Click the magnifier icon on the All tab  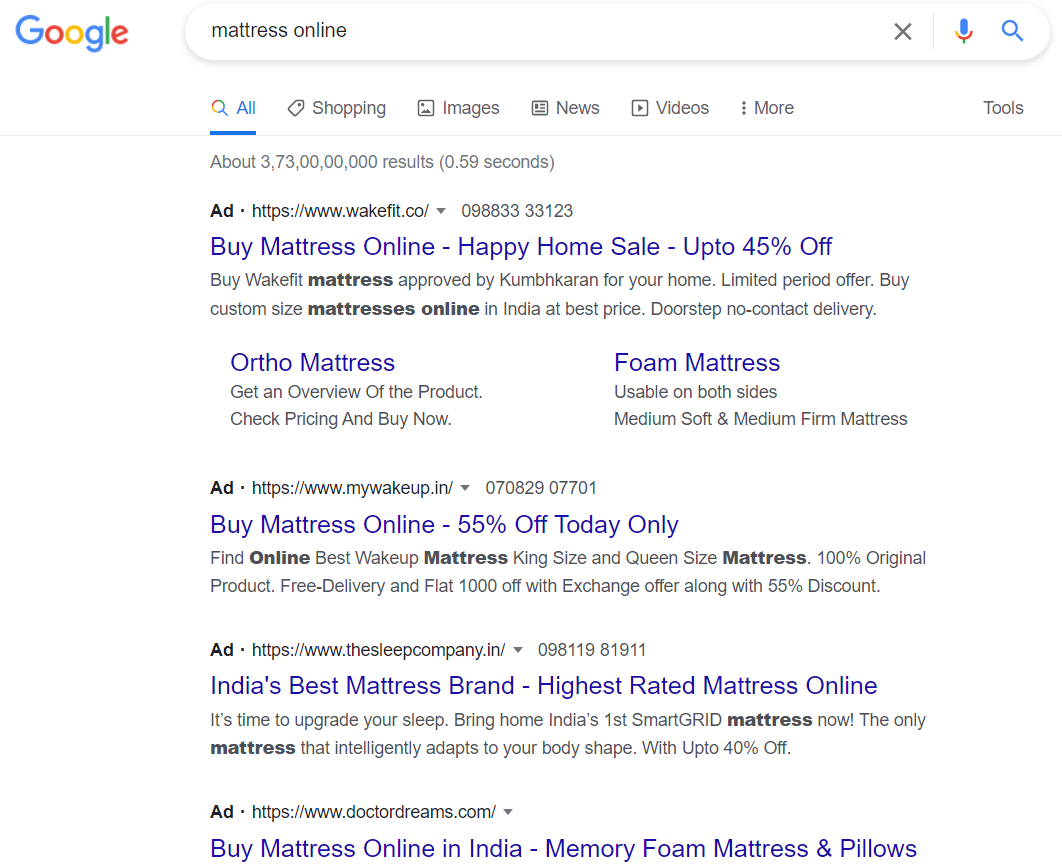click(217, 107)
